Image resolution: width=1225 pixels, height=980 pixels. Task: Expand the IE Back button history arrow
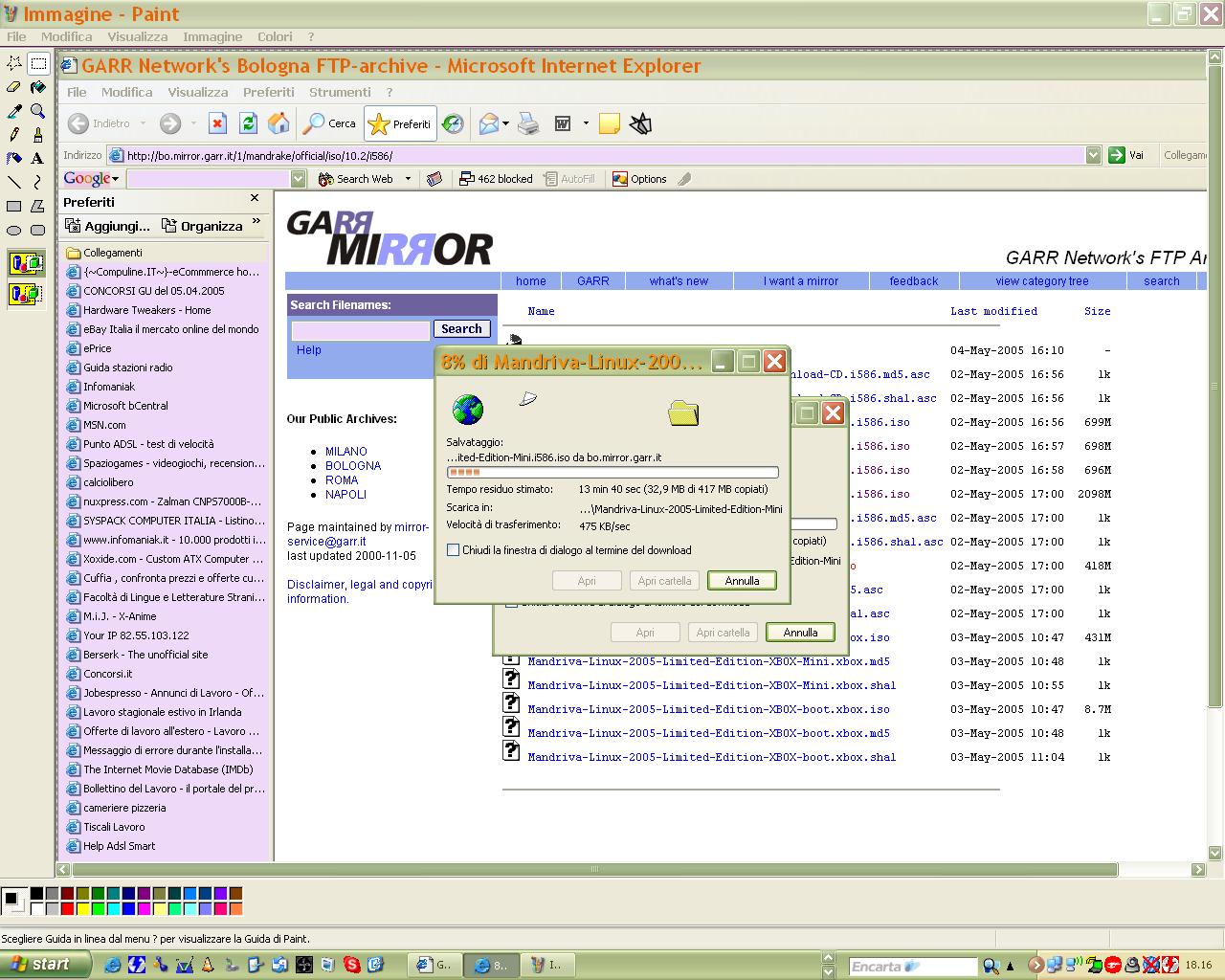143,123
